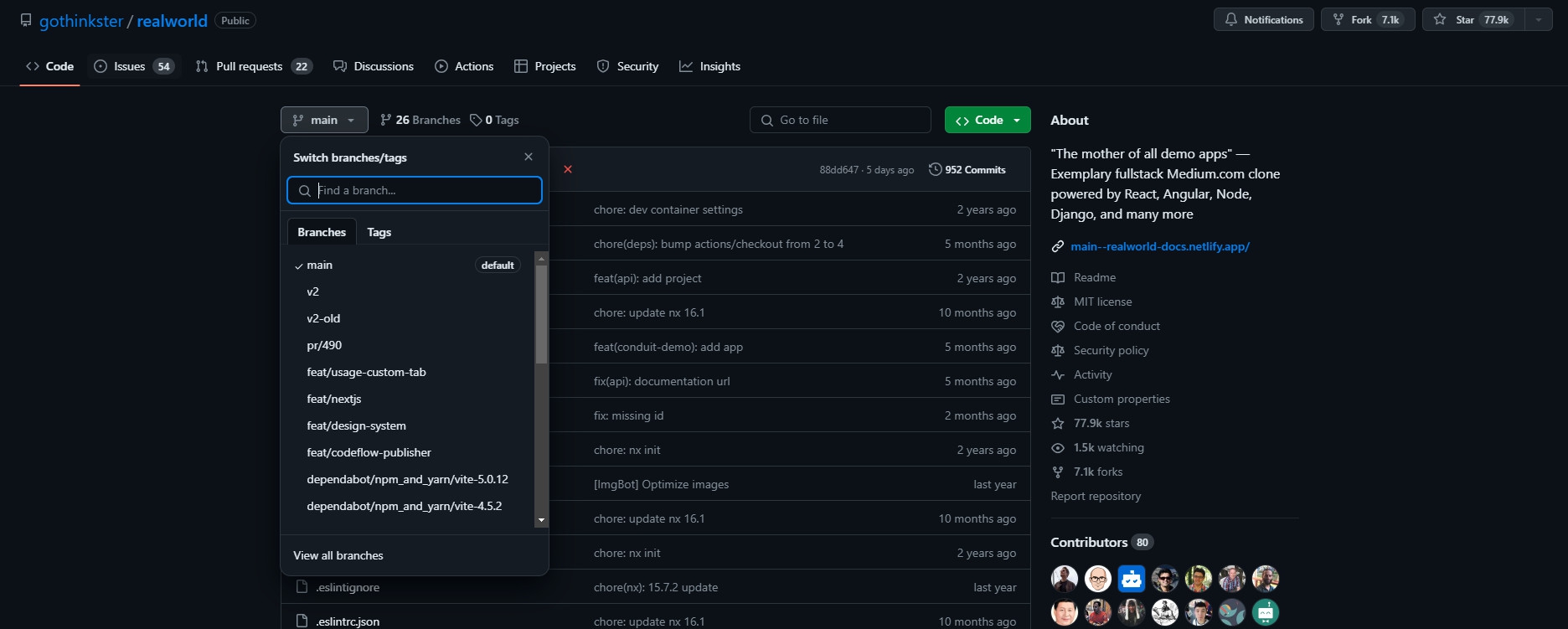Click the commits history clock icon
The image size is (1568, 629).
936,169
